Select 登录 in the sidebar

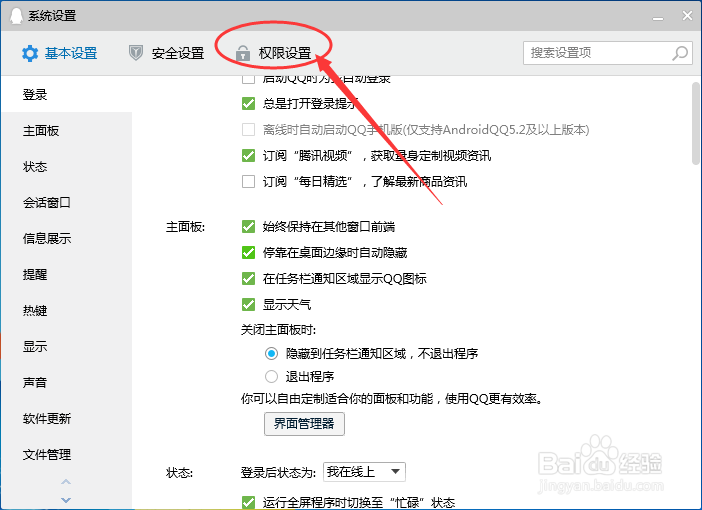point(66,94)
